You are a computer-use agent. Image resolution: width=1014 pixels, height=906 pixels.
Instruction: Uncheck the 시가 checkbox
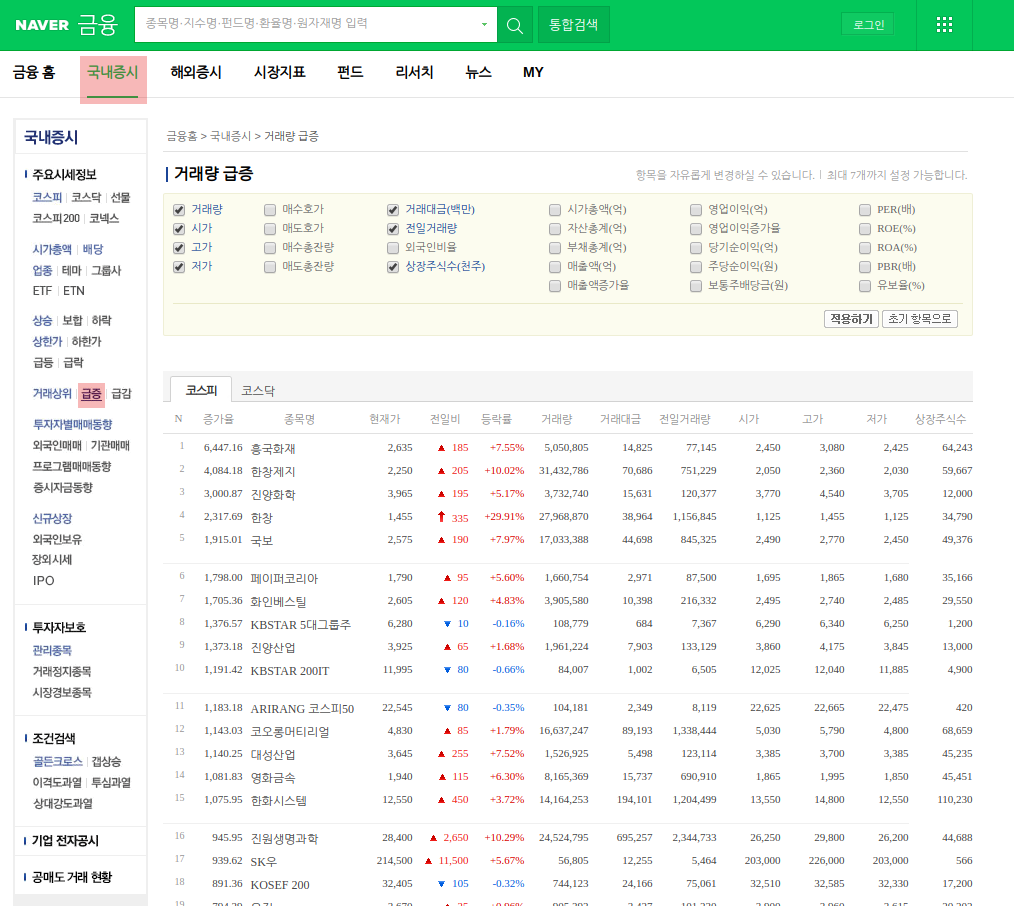179,229
